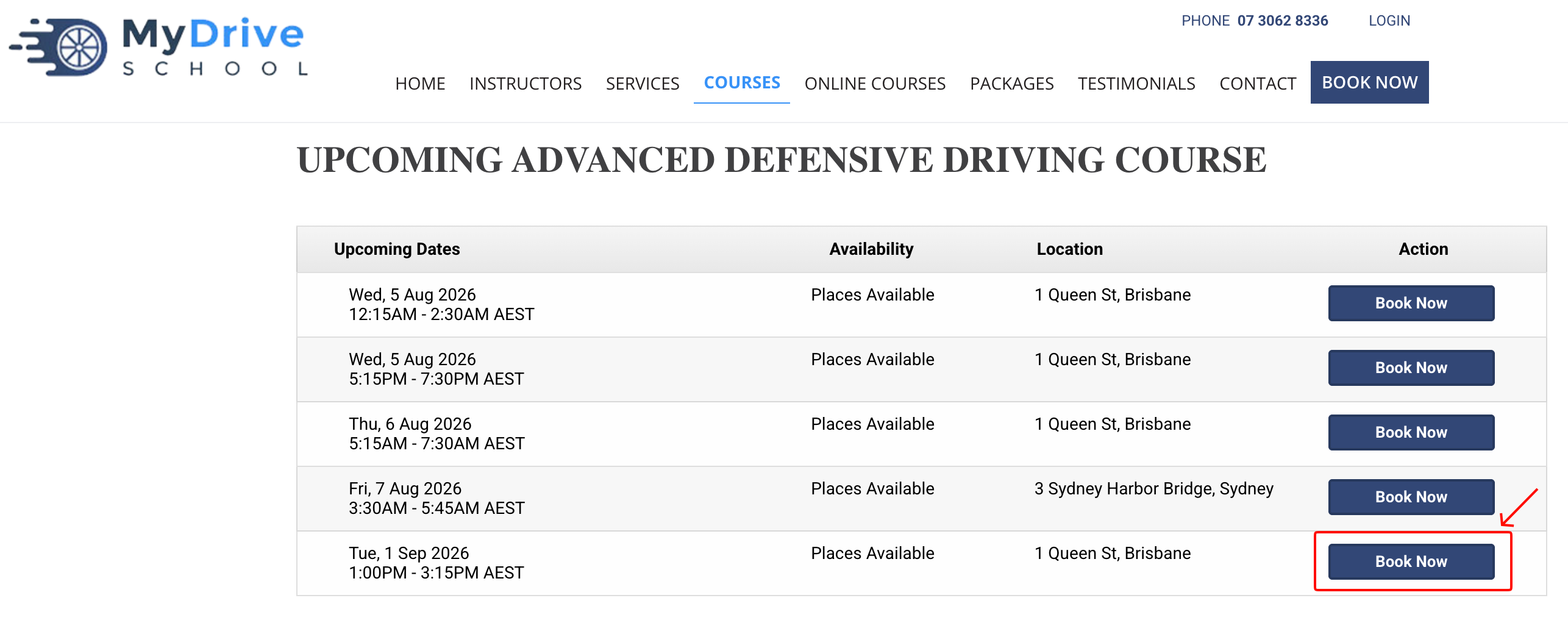The width and height of the screenshot is (1568, 623).
Task: Click the Location column header
Action: coord(1070,249)
